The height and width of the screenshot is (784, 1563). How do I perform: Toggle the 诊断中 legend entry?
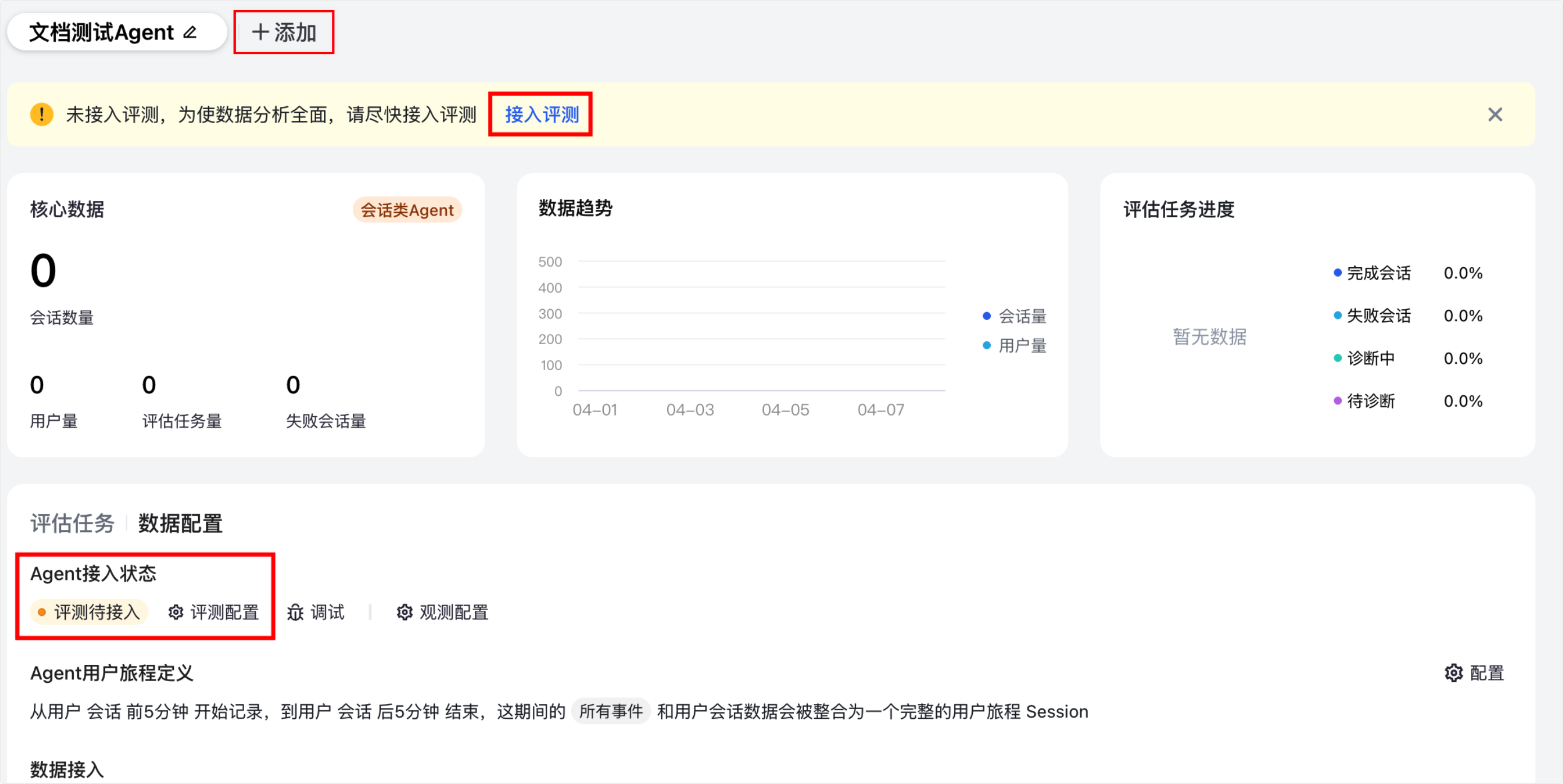click(1364, 358)
